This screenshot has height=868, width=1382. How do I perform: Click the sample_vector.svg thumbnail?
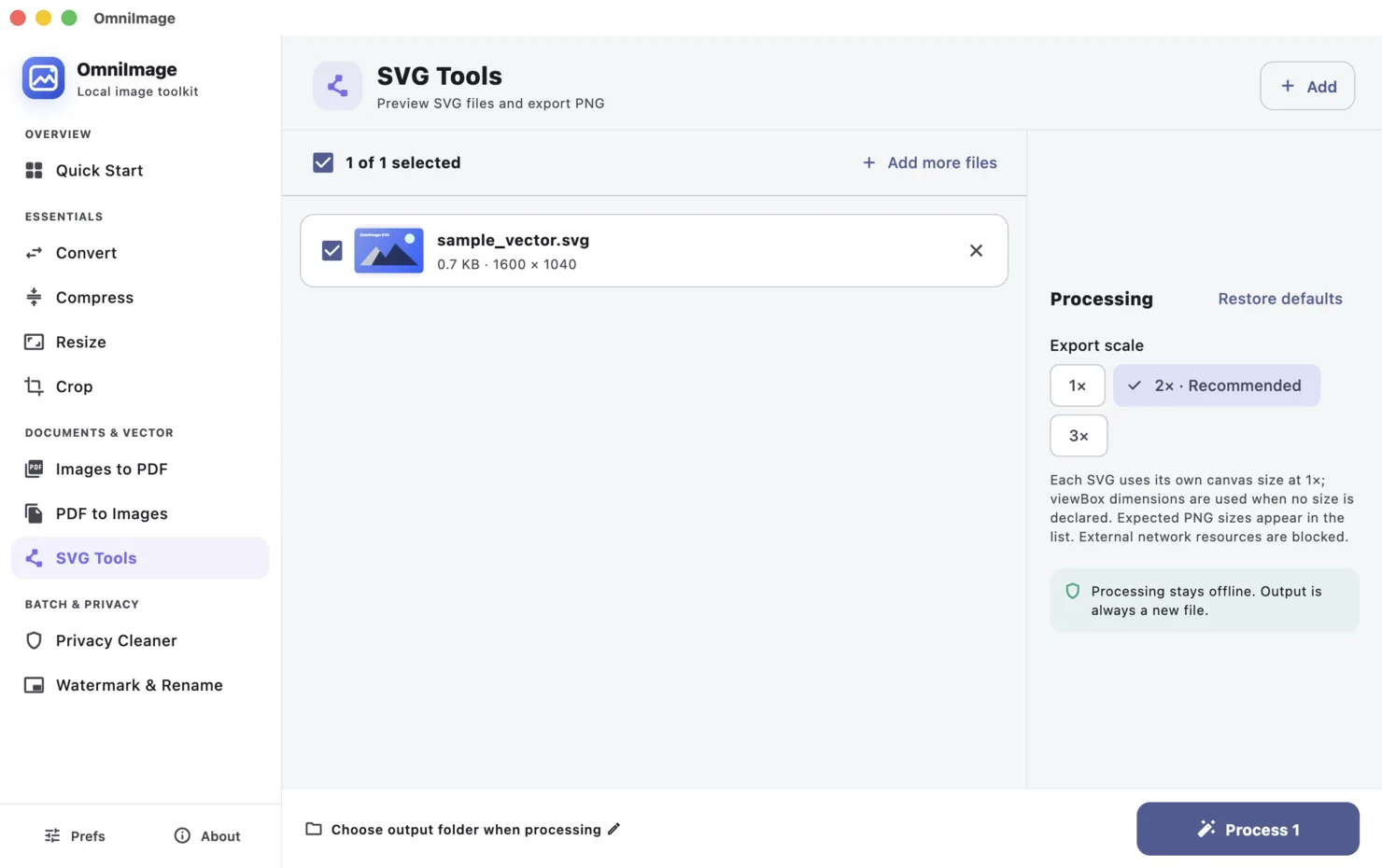point(388,250)
